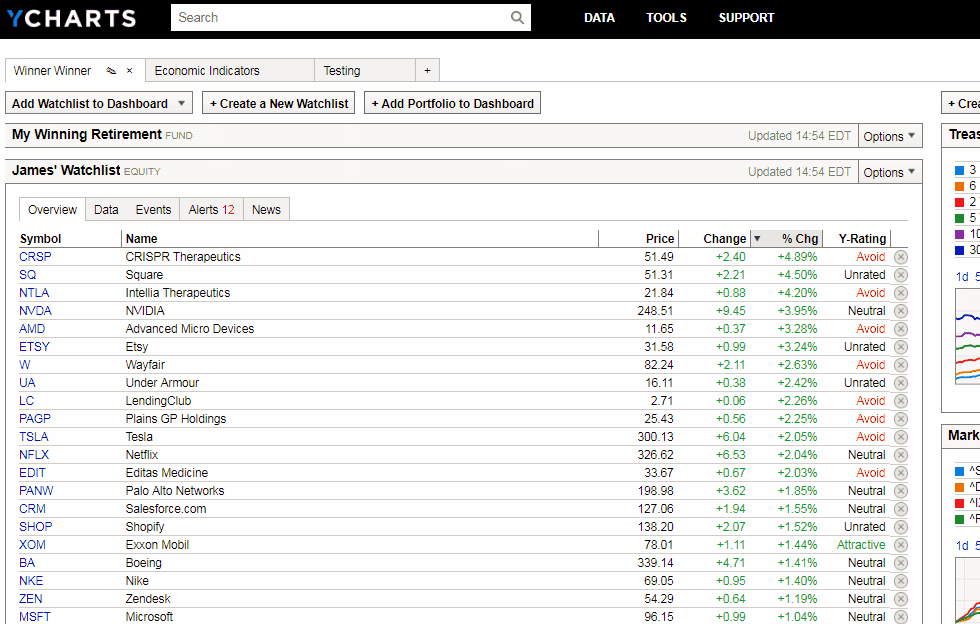The image size is (980, 624).
Task: Expand Add Watchlist to Dashboard dropdown
Action: tap(99, 103)
